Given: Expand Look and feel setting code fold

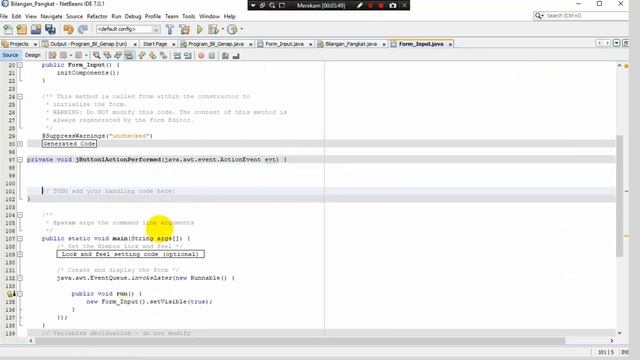Looking at the screenshot, I should click(x=20, y=254).
